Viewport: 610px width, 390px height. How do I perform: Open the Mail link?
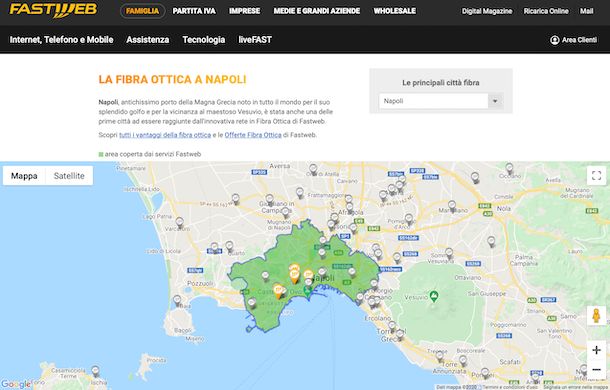click(x=587, y=11)
